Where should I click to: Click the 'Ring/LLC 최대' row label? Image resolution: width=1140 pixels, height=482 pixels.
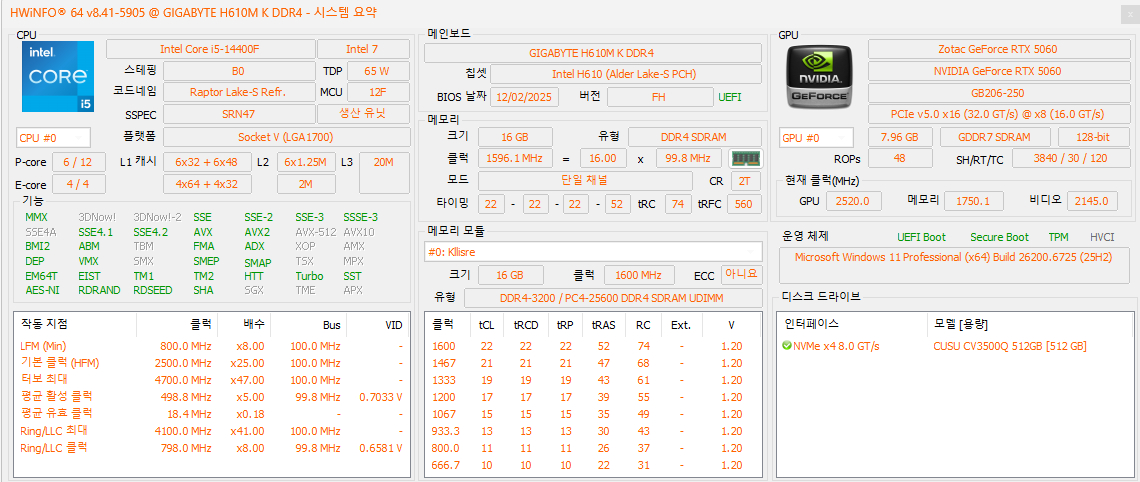click(x=56, y=430)
